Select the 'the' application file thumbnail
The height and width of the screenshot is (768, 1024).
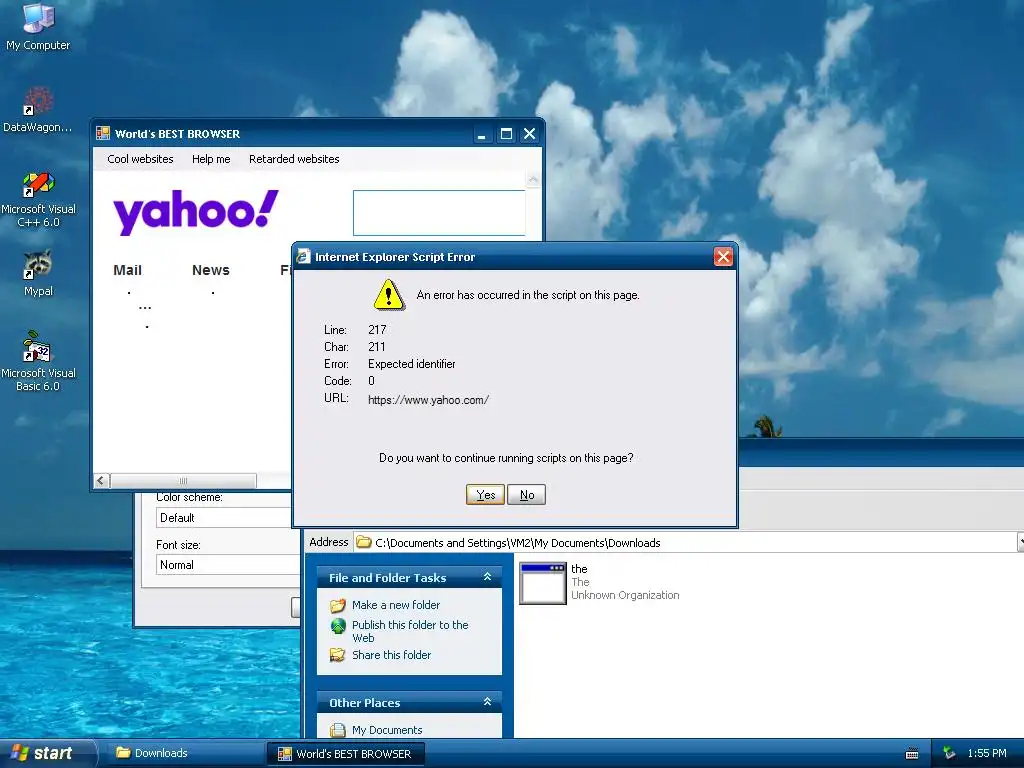coord(543,583)
